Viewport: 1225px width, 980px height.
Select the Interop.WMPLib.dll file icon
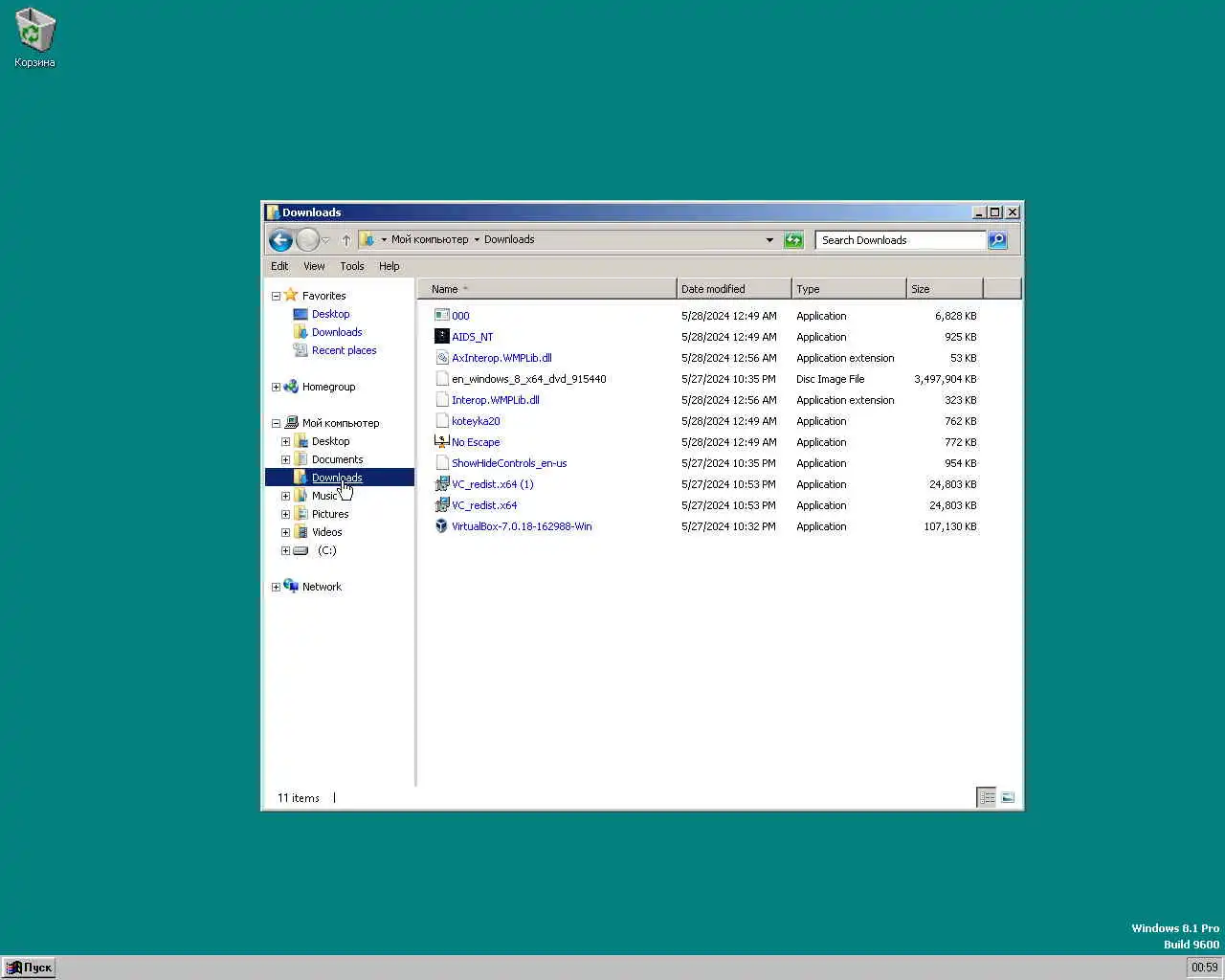pyautogui.click(x=441, y=400)
